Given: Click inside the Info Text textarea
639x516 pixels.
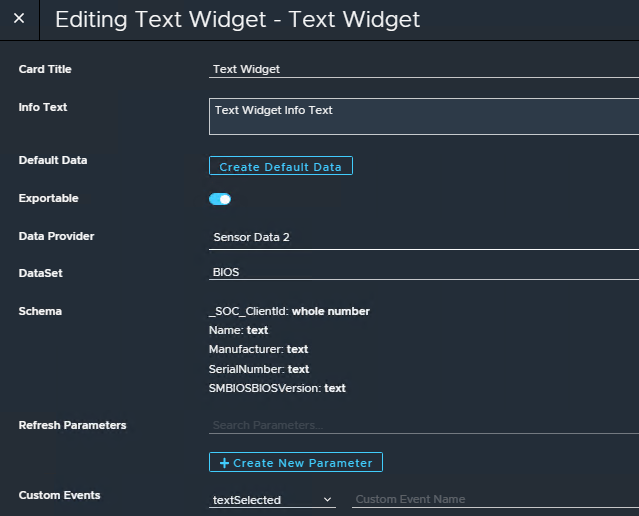Looking at the screenshot, I should (424, 117).
